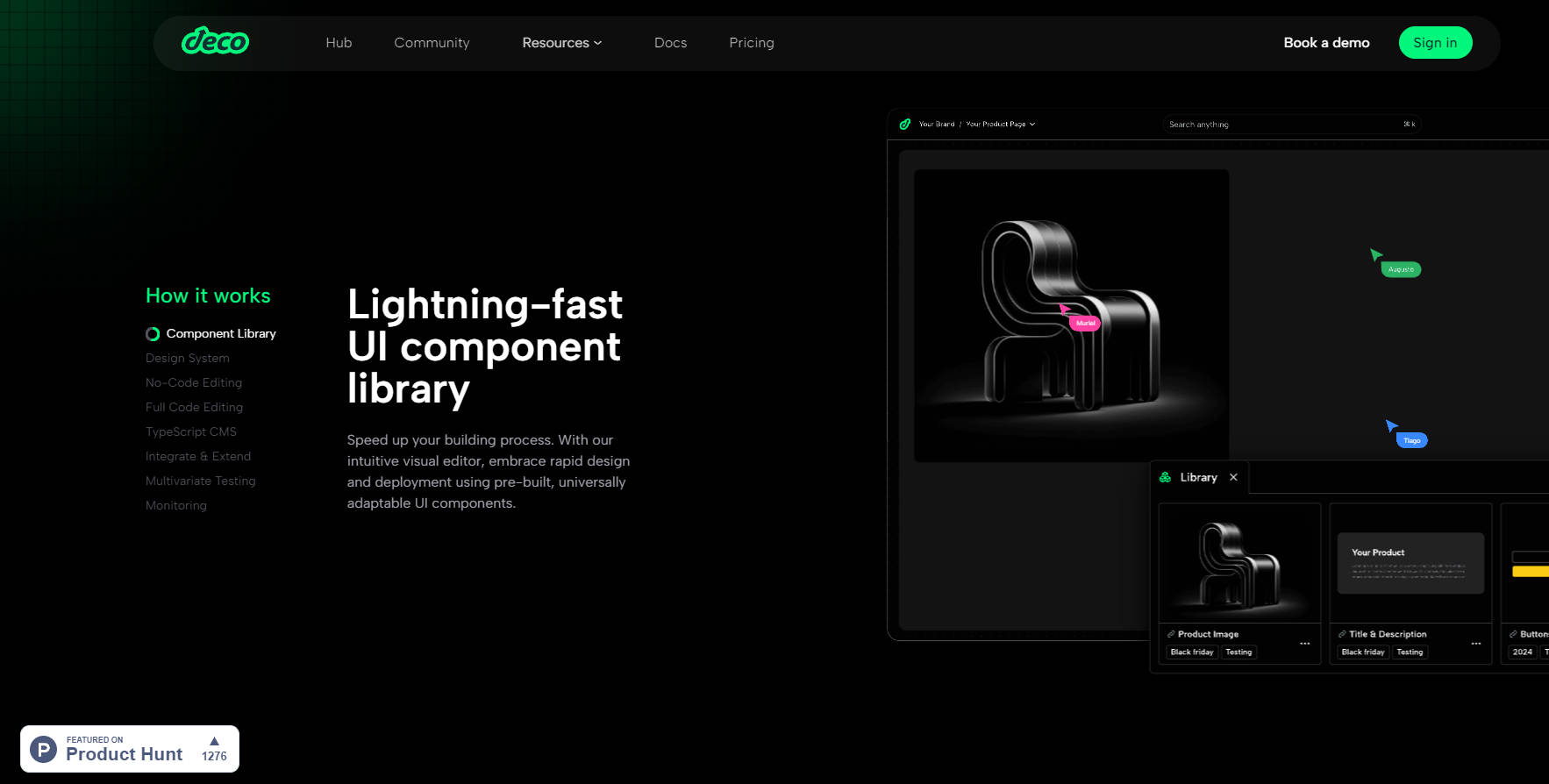Screen dimensions: 1549x784
Task: Select the Product Image chair thumbnail
Action: (x=1238, y=563)
